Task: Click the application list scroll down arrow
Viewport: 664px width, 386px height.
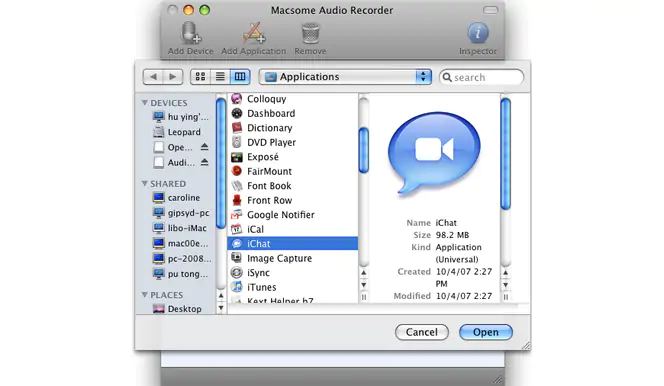Action: click(363, 285)
